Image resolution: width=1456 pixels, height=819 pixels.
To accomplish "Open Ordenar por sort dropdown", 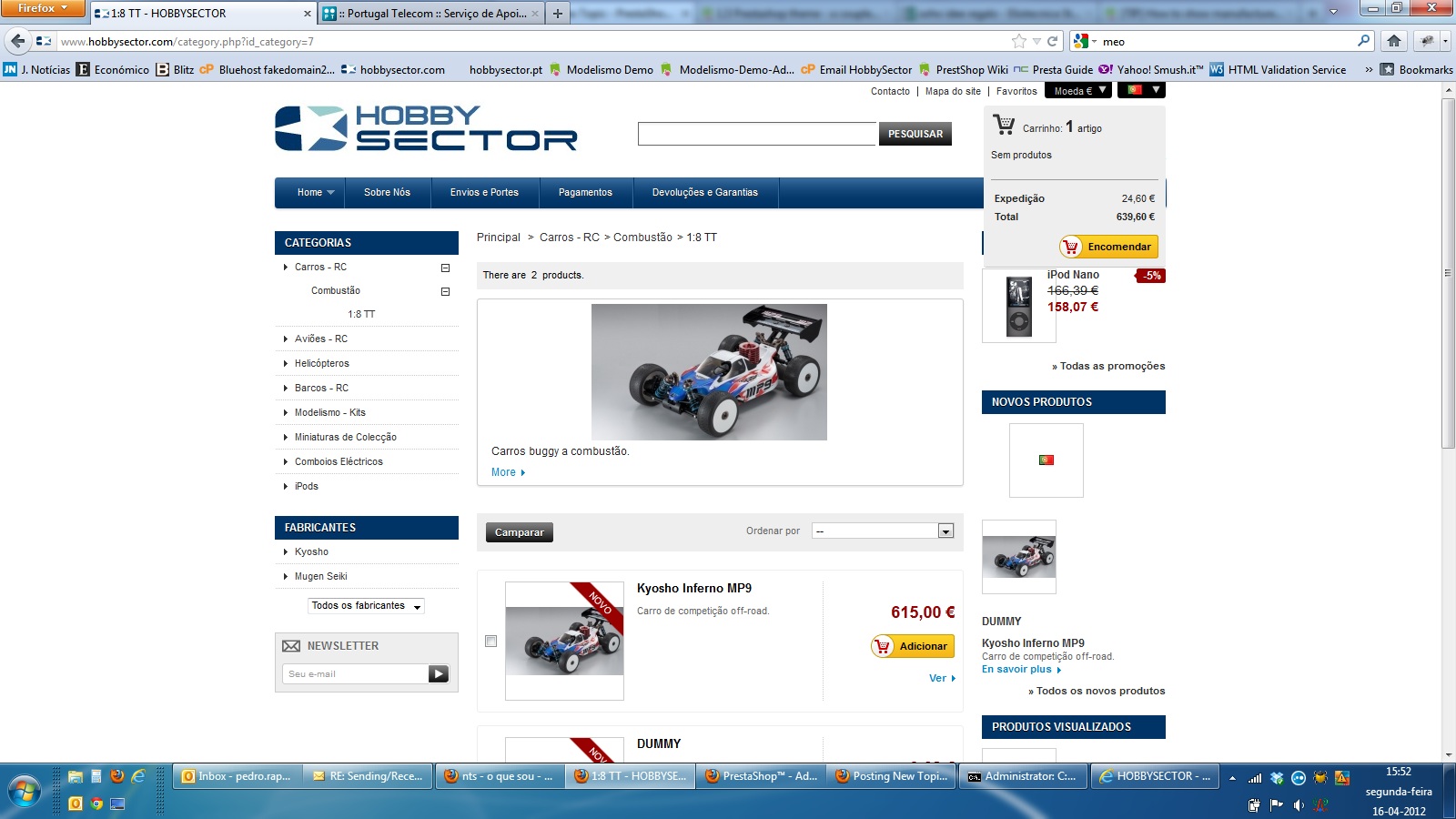I will pyautogui.click(x=883, y=531).
